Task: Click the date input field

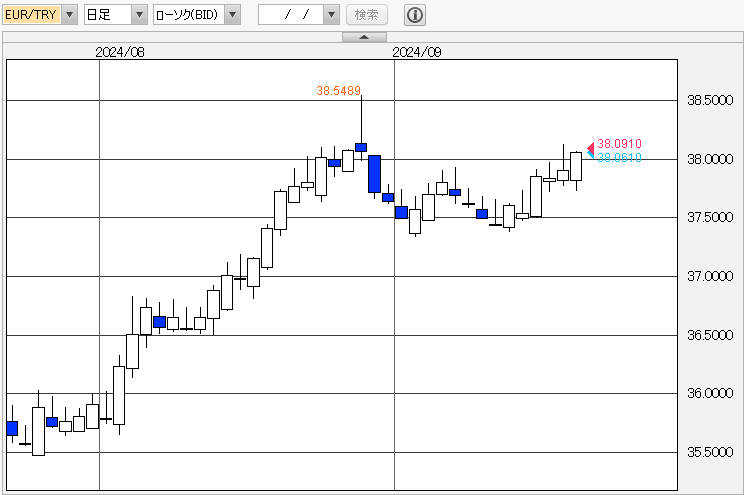Action: click(x=291, y=15)
